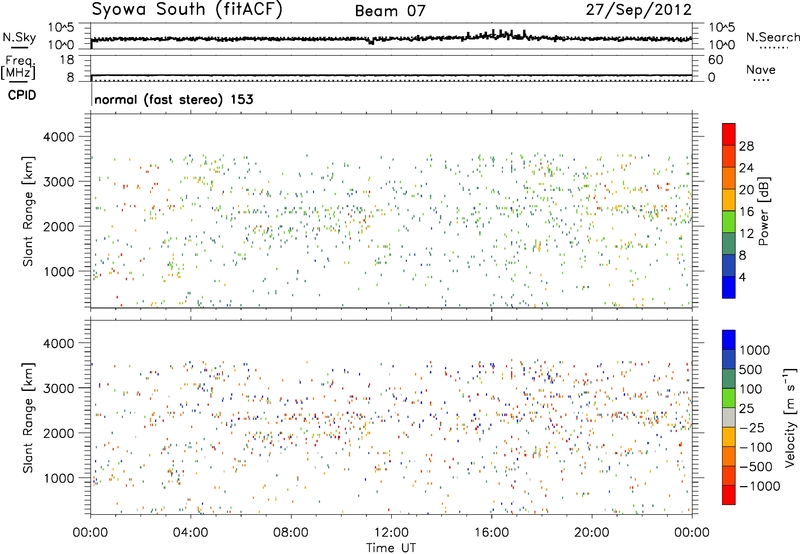Screen dimensions: 800x554
Task: Click '1000' on the velocity panel range axis
Action: [x=58, y=478]
